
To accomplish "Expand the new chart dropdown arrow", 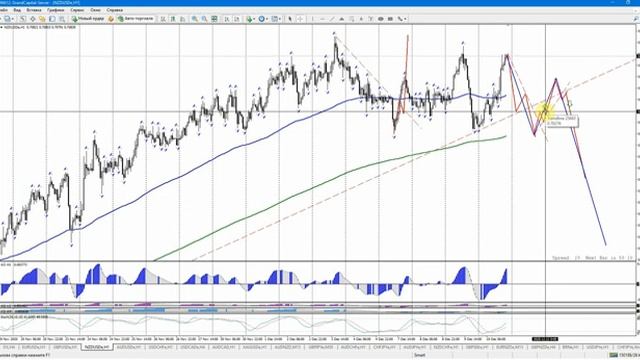I will pos(13,19).
